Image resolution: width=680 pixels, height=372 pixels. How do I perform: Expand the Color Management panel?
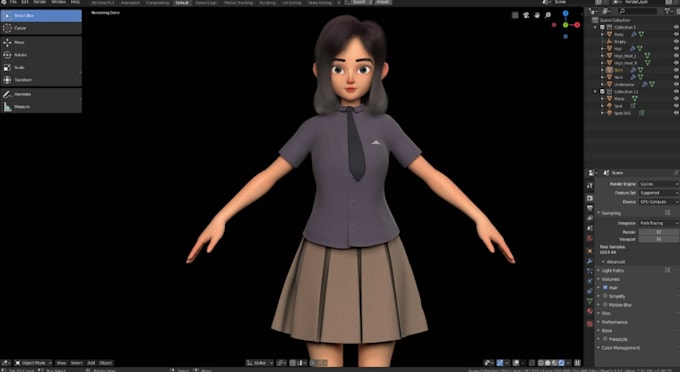tap(621, 348)
